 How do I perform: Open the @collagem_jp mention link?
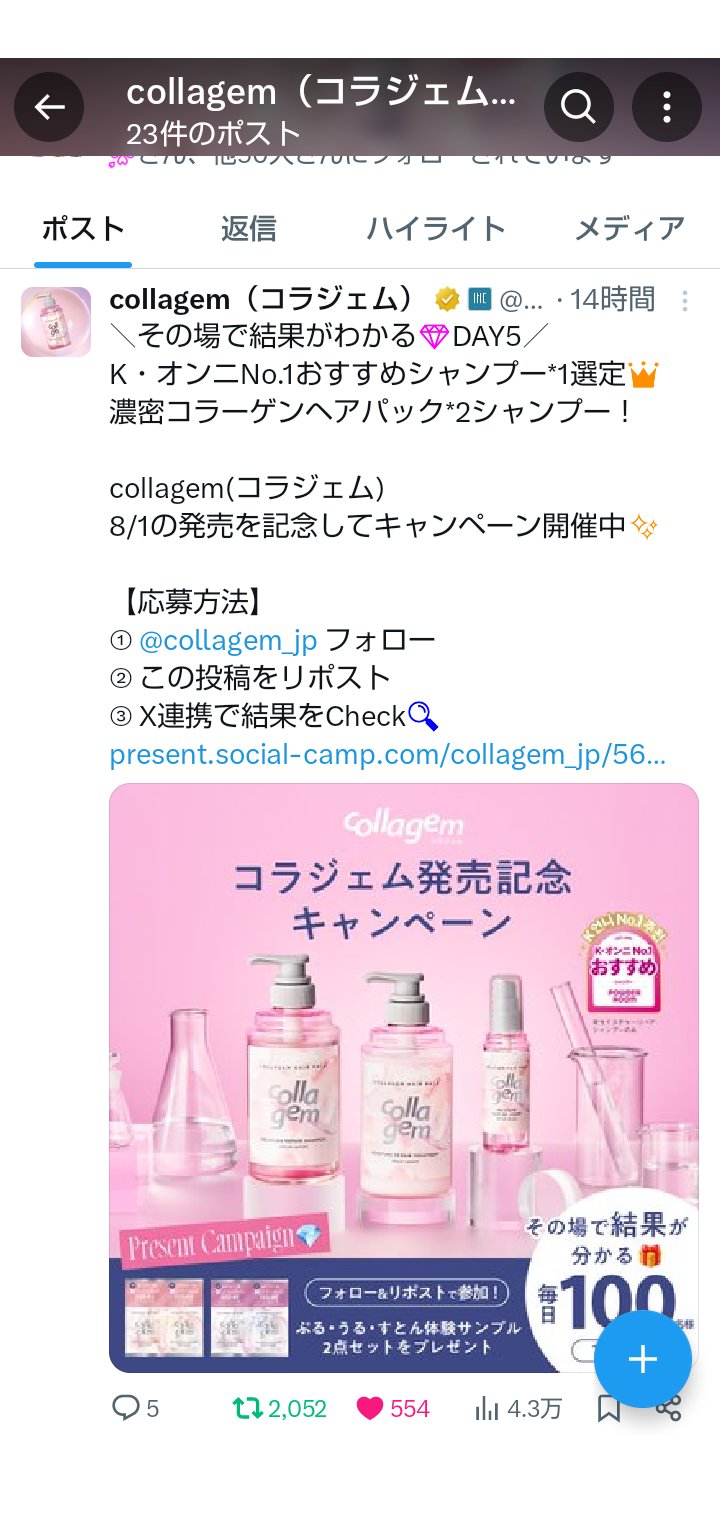[228, 640]
